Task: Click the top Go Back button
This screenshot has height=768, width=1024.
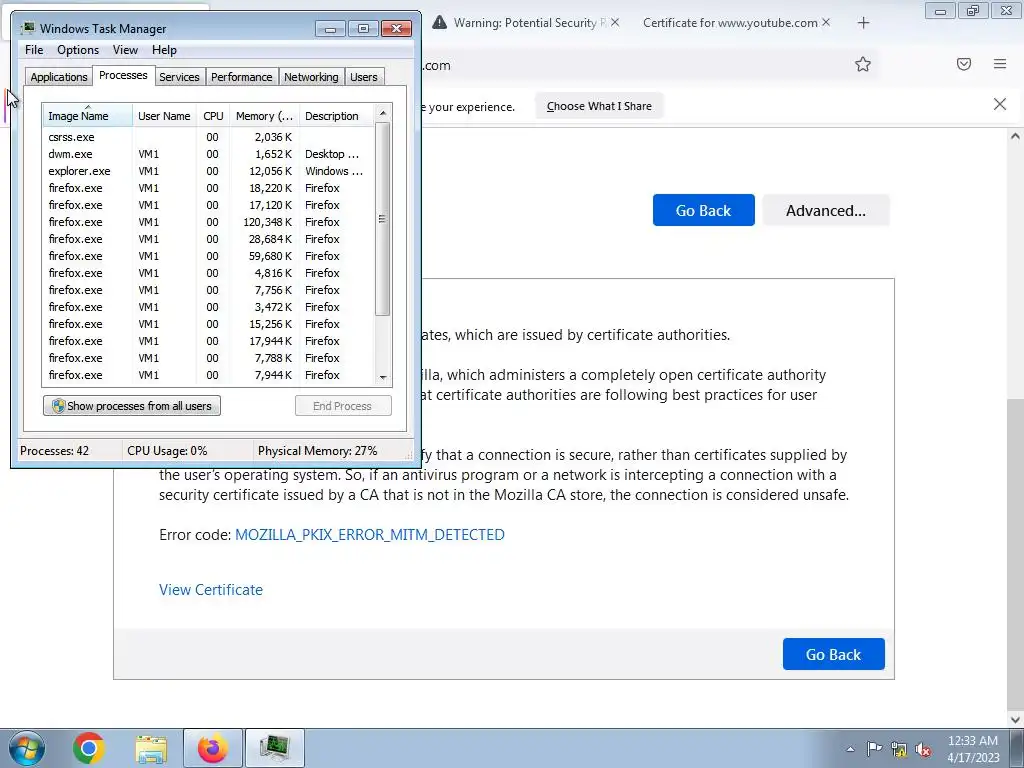Action: tap(703, 210)
